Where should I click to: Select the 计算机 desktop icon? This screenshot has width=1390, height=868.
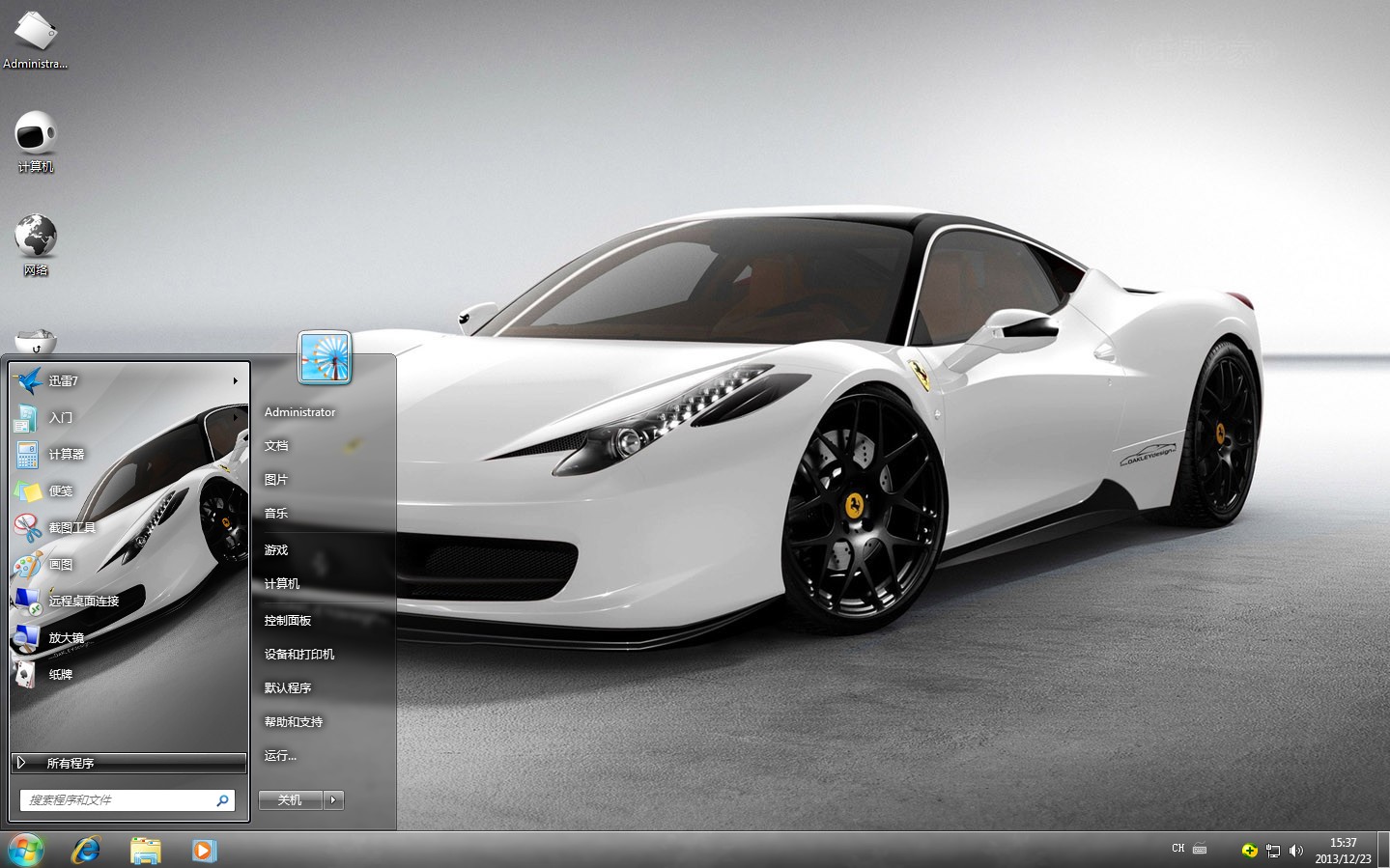click(36, 142)
